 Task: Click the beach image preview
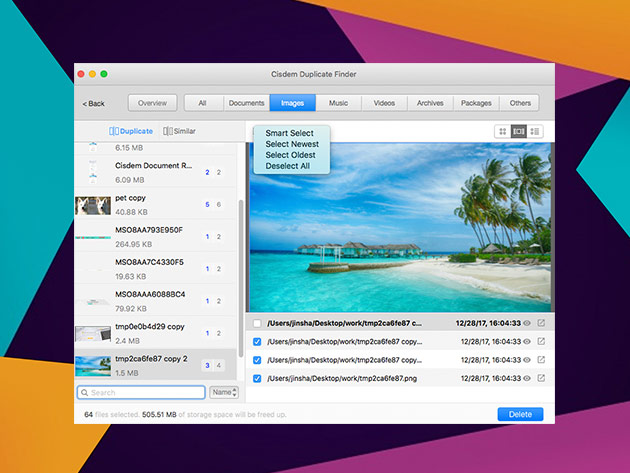[x=400, y=227]
